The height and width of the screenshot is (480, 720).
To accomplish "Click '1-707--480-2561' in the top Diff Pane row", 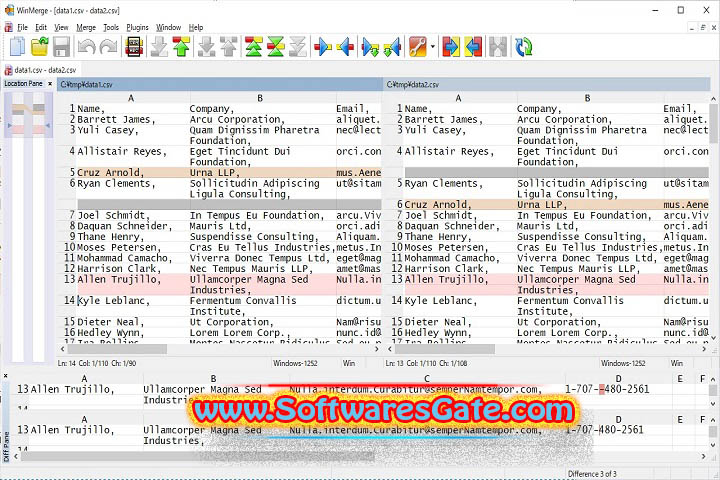I will pyautogui.click(x=607, y=390).
